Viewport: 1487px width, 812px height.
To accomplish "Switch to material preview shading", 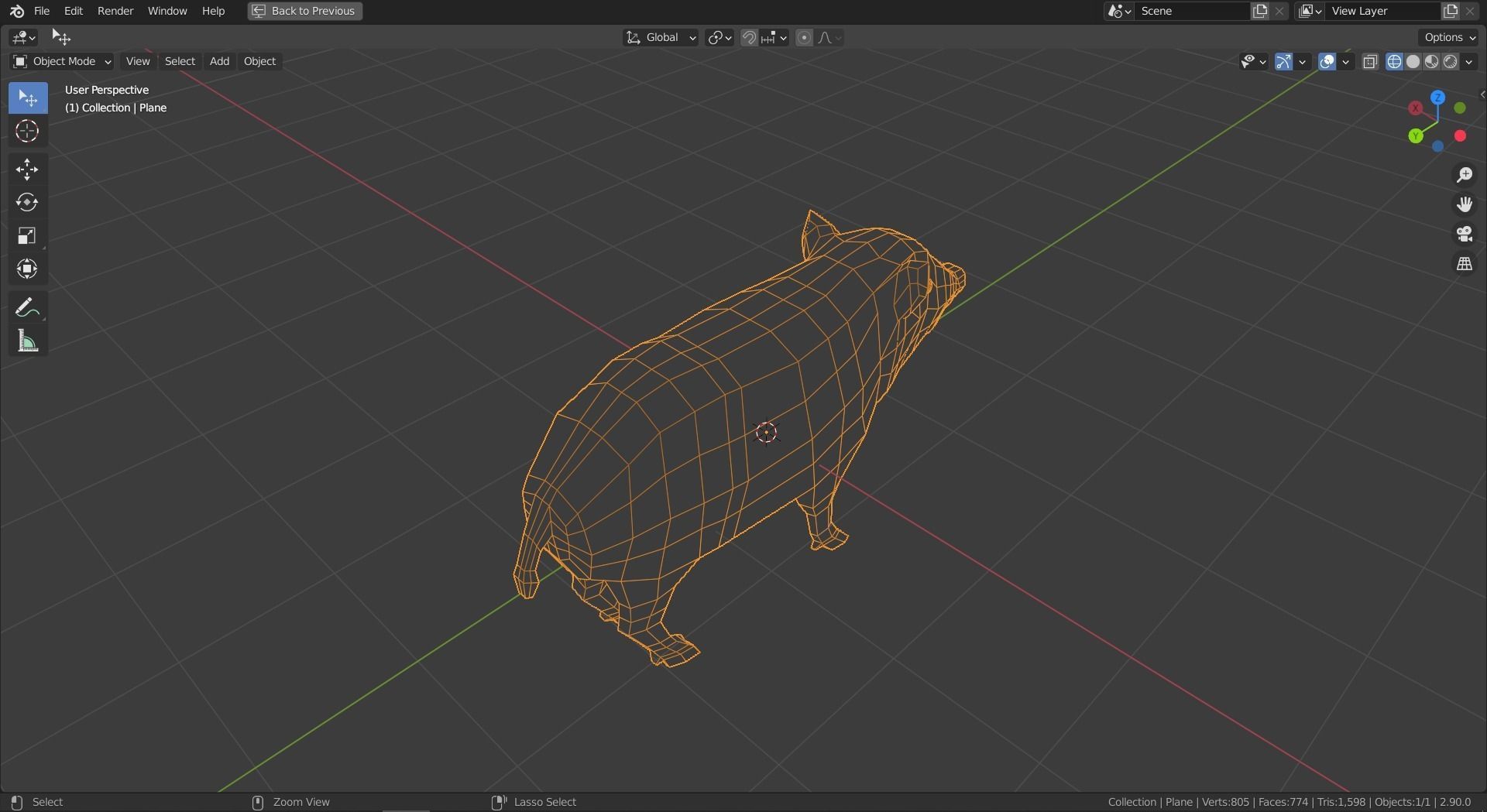I will pyautogui.click(x=1431, y=62).
